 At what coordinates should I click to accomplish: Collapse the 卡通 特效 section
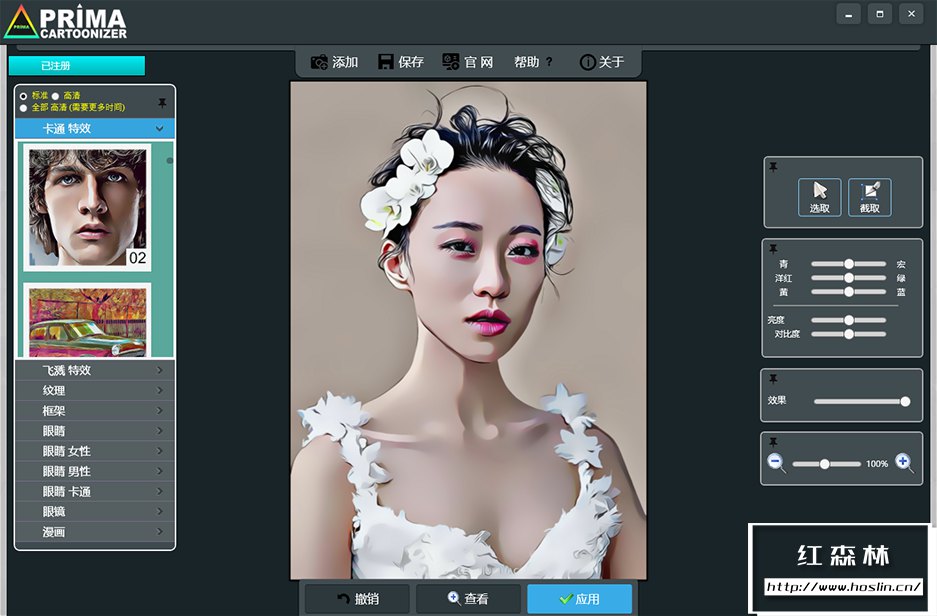pyautogui.click(x=95, y=128)
